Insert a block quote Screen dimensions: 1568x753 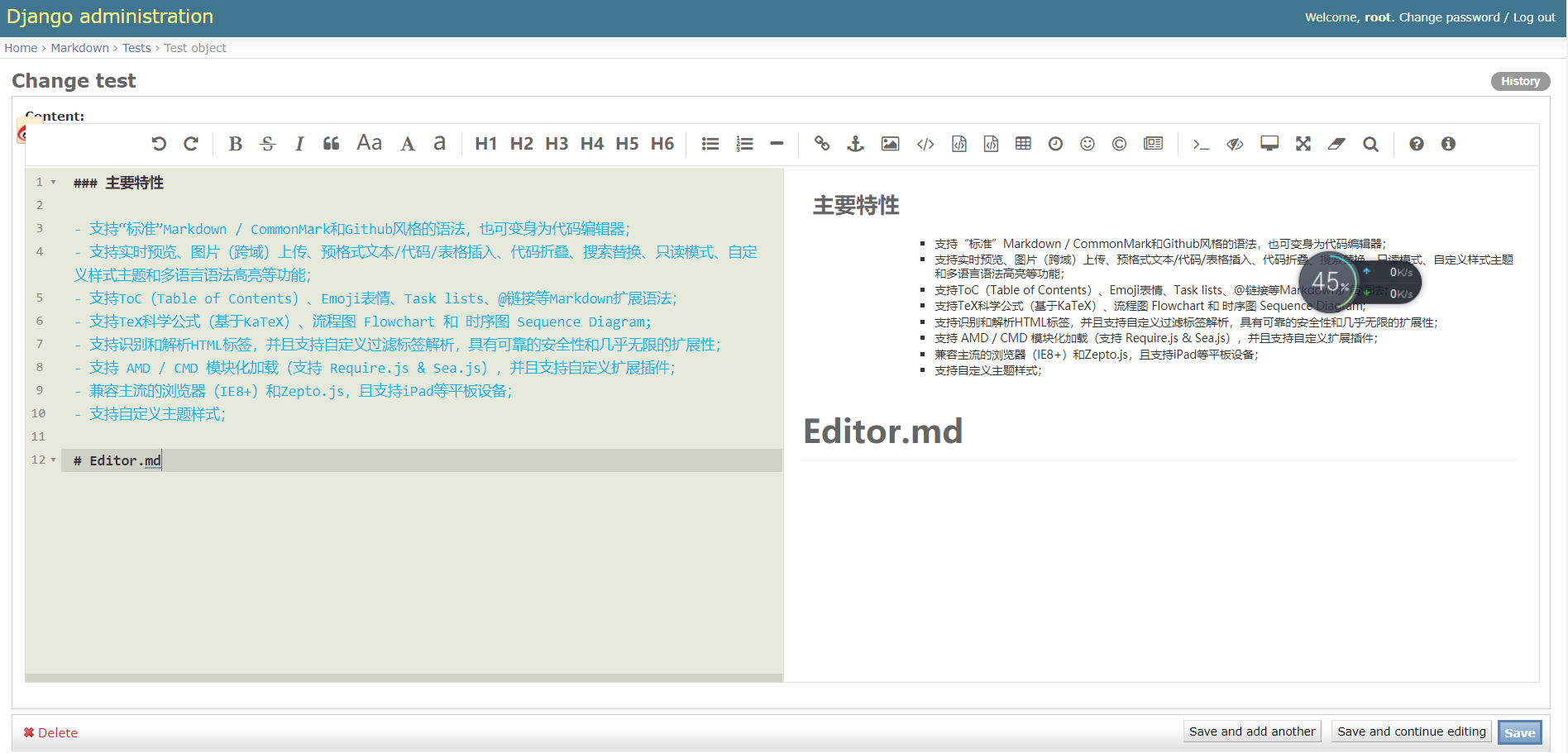pos(332,144)
